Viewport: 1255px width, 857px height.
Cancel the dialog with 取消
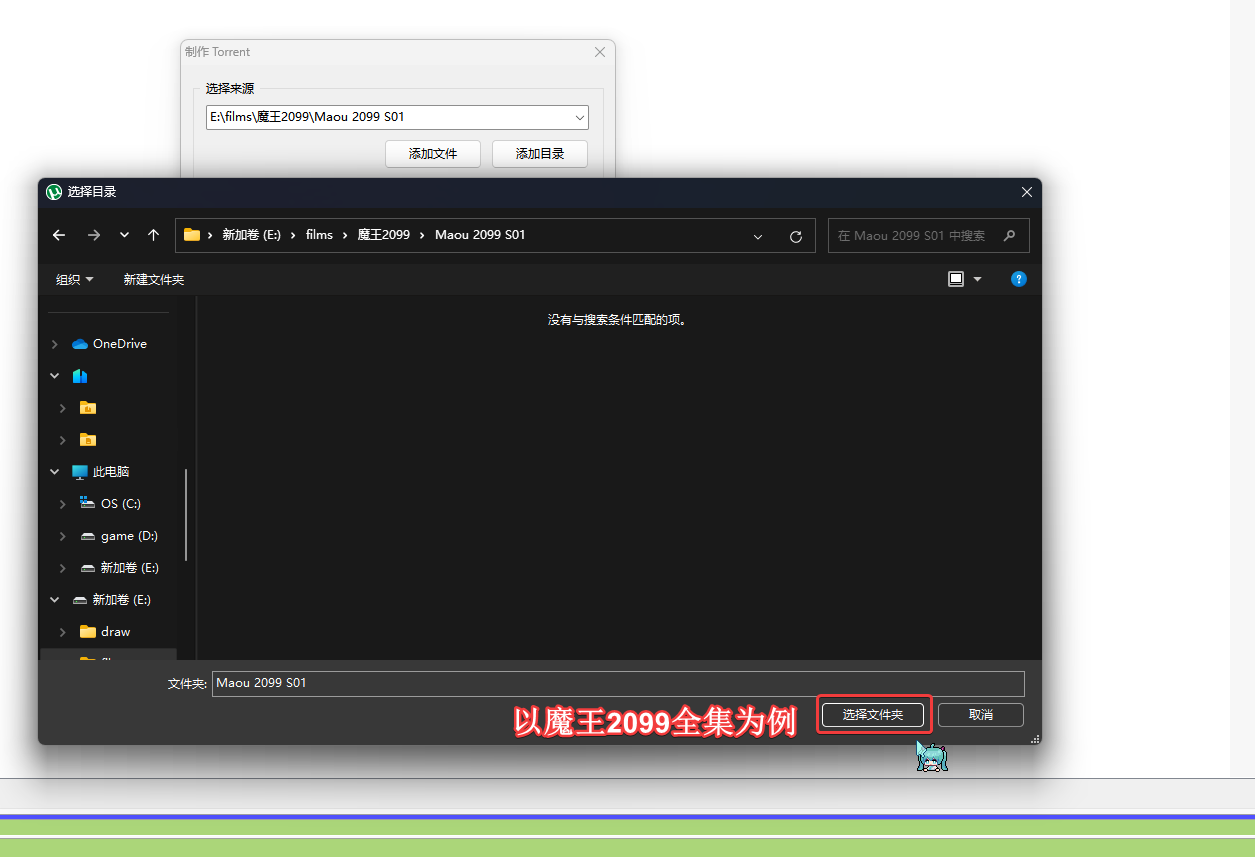(x=981, y=715)
